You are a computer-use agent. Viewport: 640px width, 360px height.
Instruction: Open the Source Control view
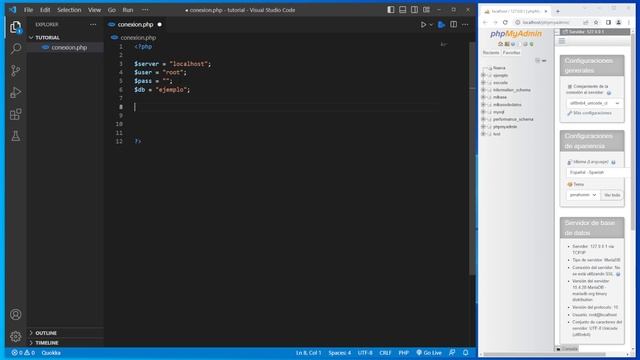(x=16, y=71)
